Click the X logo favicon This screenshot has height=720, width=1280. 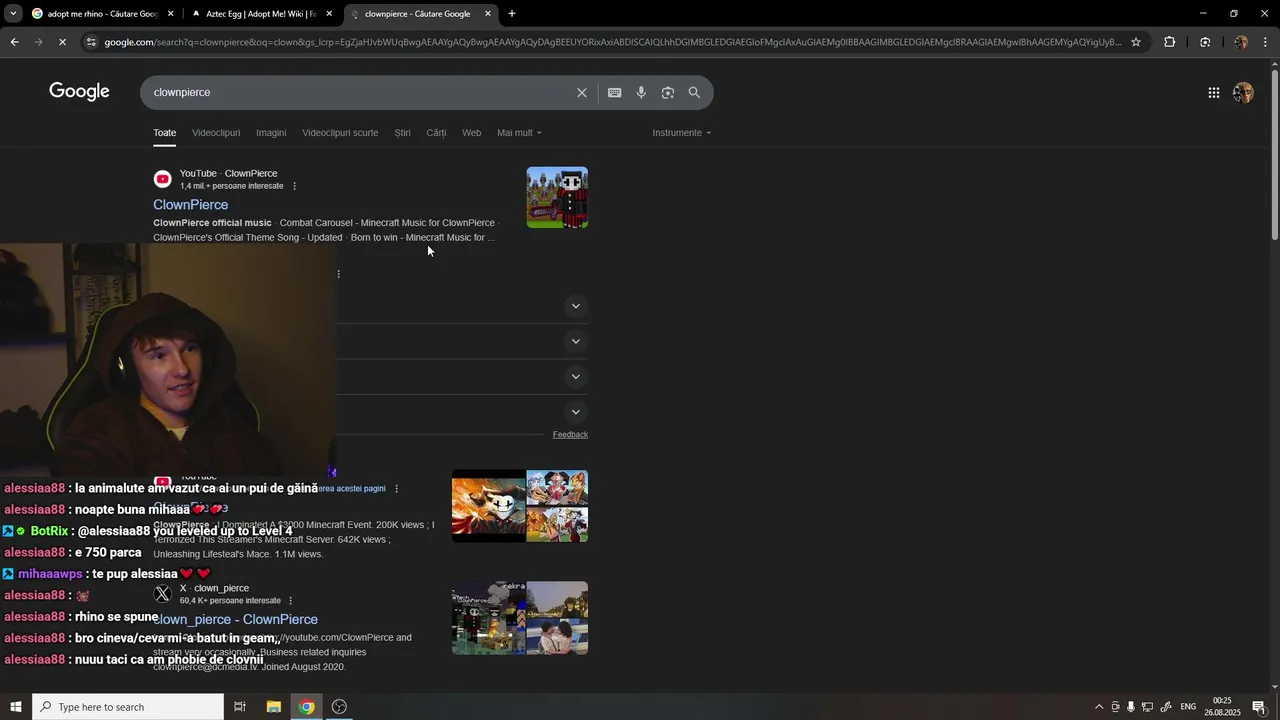coord(163,594)
